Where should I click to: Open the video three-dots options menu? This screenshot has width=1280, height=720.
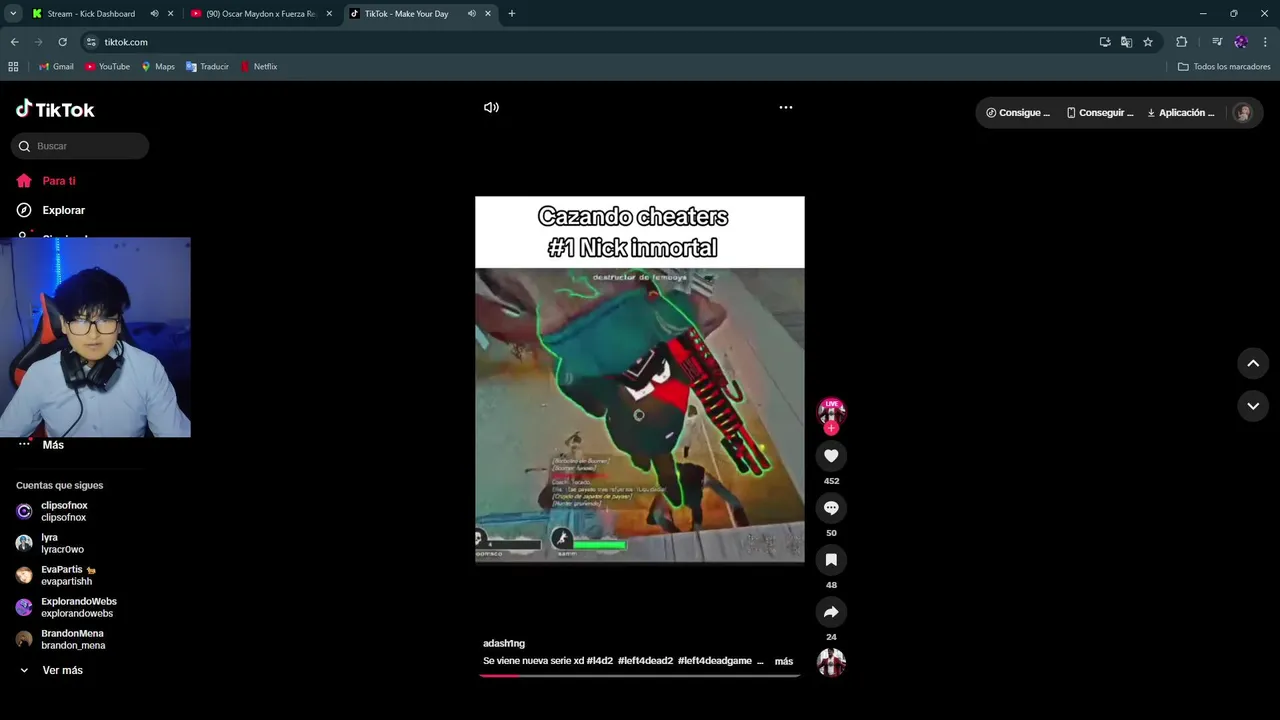click(x=786, y=107)
